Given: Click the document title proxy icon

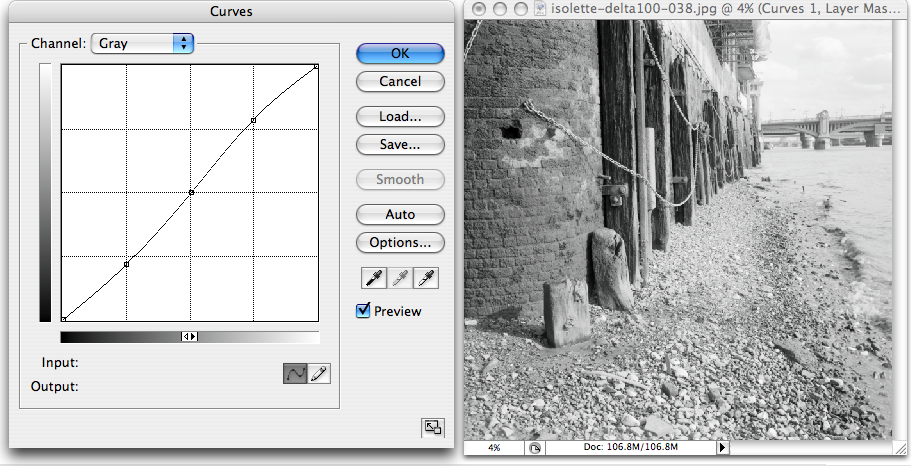Looking at the screenshot, I should [539, 9].
